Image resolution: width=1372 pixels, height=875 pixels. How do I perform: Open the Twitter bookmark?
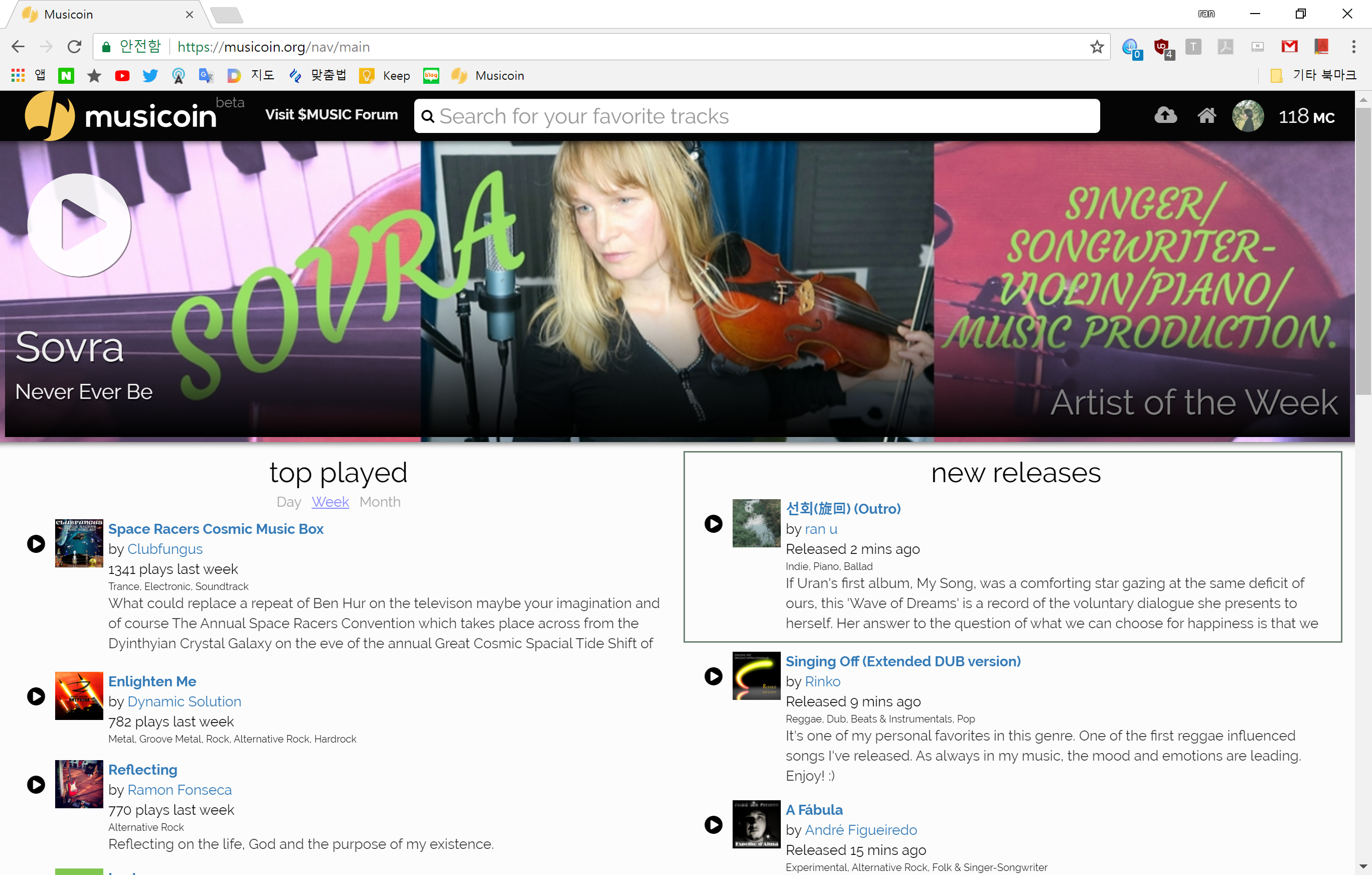coord(150,76)
